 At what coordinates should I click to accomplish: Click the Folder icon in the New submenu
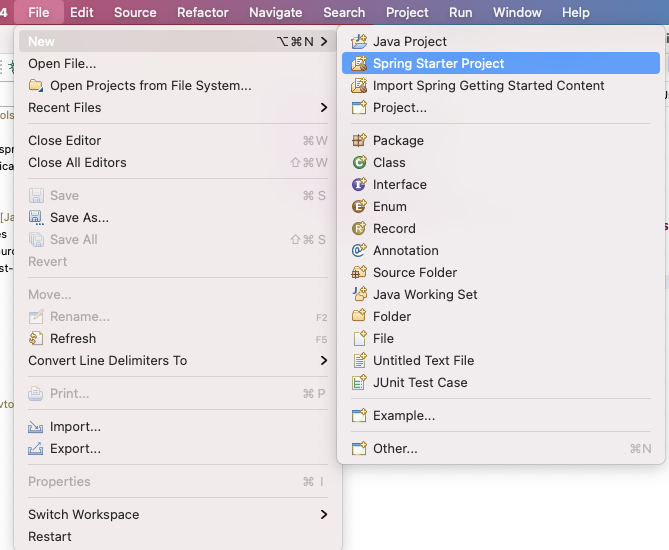tap(359, 316)
